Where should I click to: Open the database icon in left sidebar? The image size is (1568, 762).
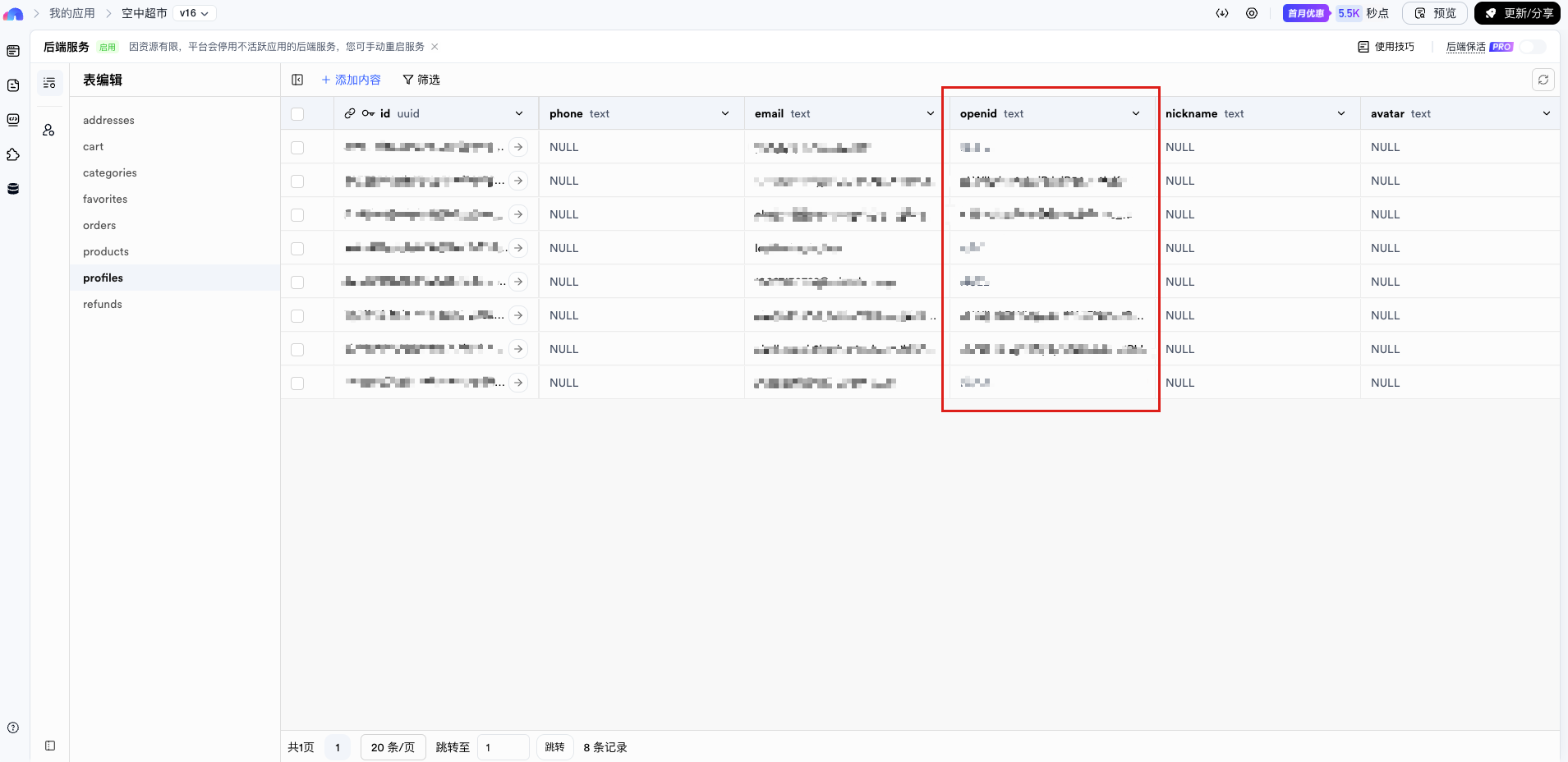[x=13, y=189]
